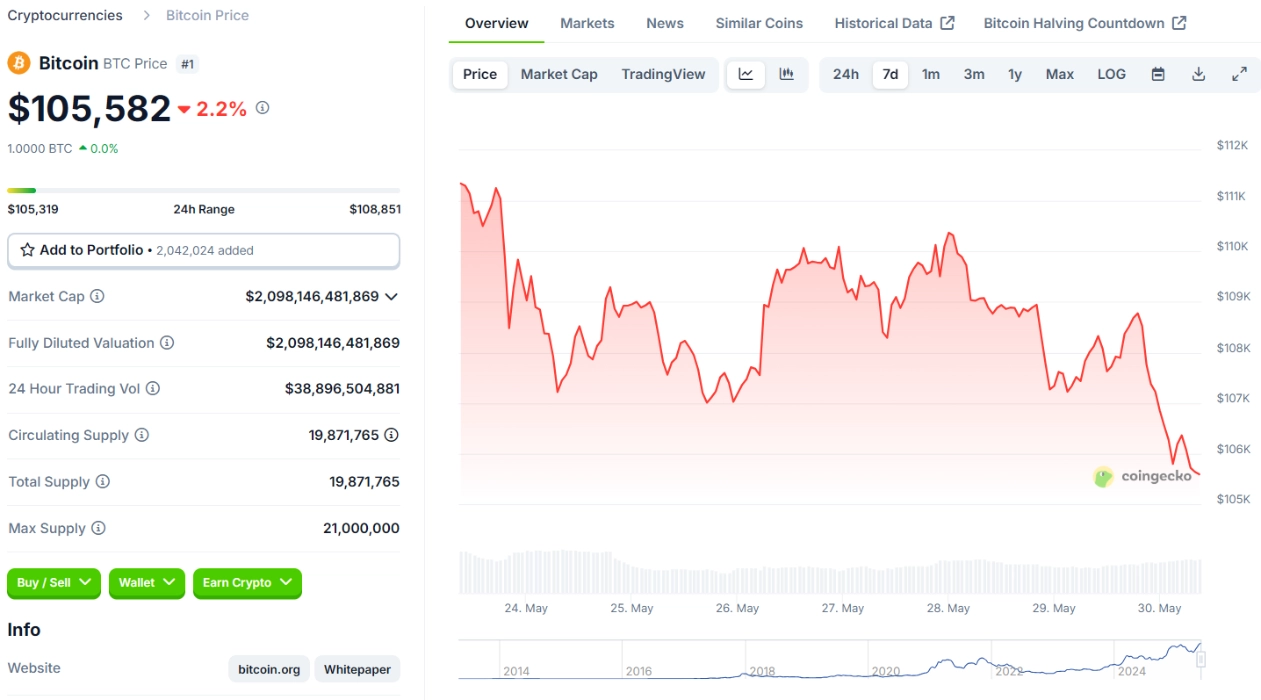The width and height of the screenshot is (1261, 700).
Task: Click the $105,319 range low value
Action: point(33,209)
